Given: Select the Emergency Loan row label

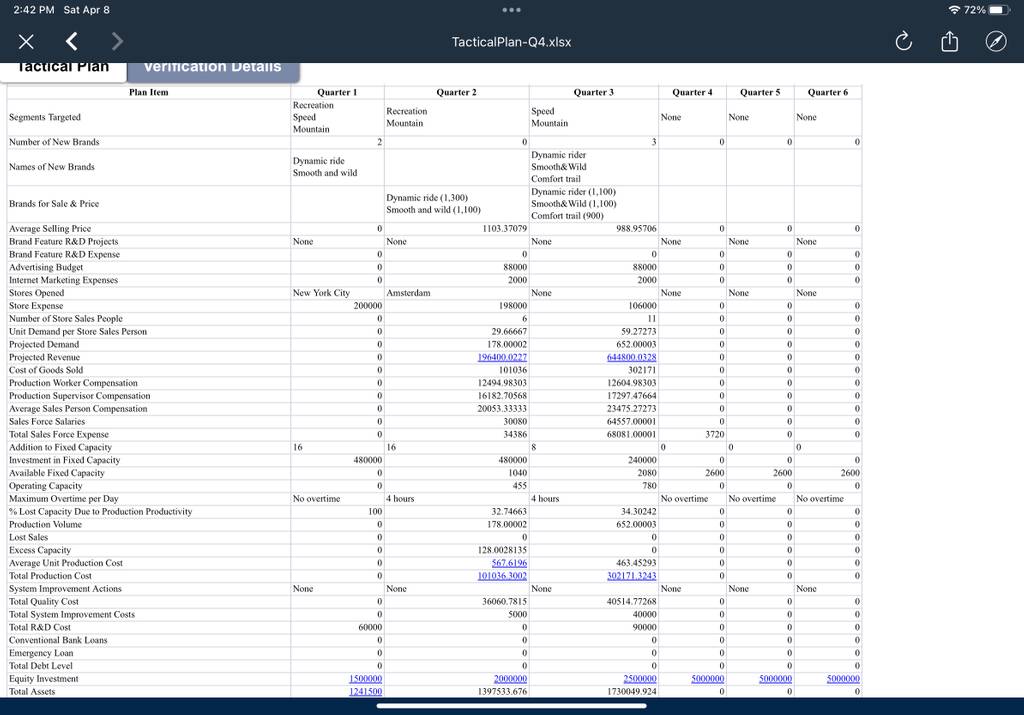Looking at the screenshot, I should (x=41, y=653).
